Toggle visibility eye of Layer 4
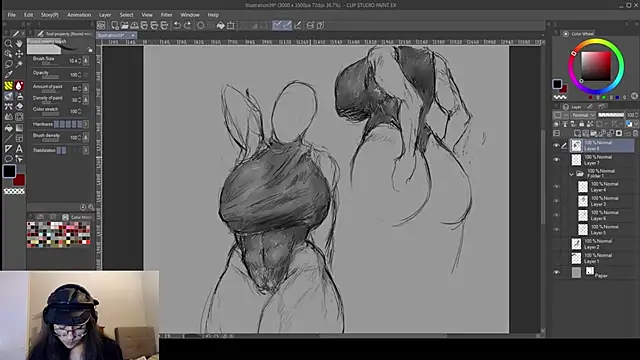640x360 pixels. [556, 187]
